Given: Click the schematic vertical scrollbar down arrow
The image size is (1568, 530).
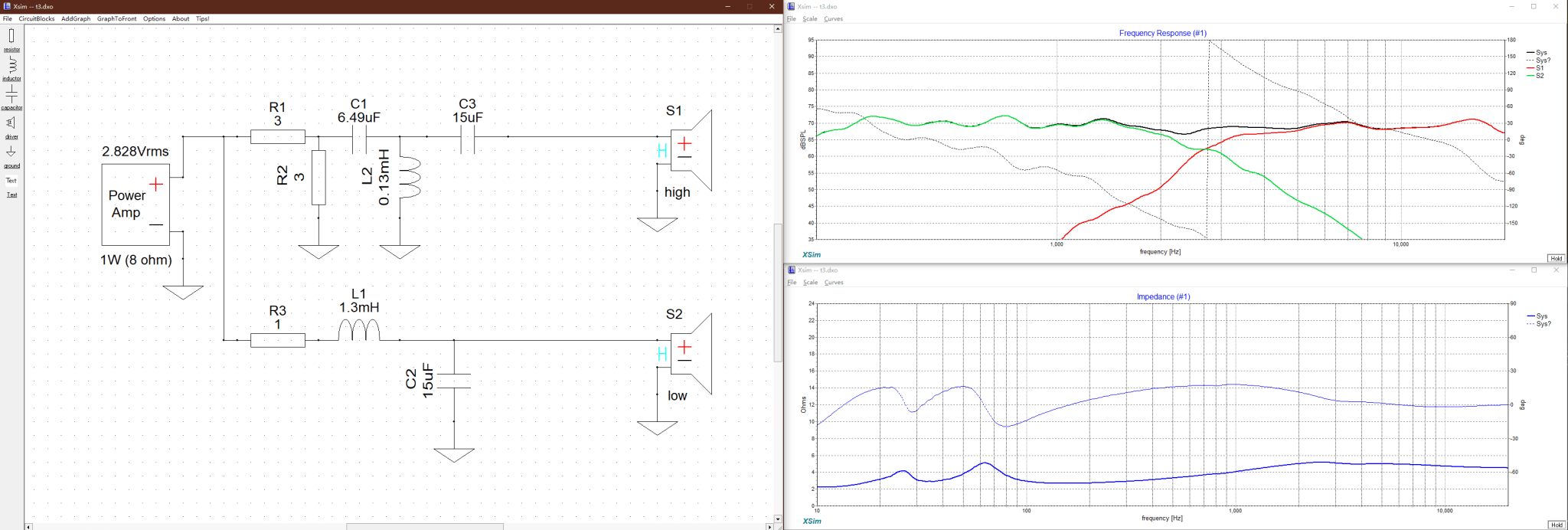Looking at the screenshot, I should (778, 519).
